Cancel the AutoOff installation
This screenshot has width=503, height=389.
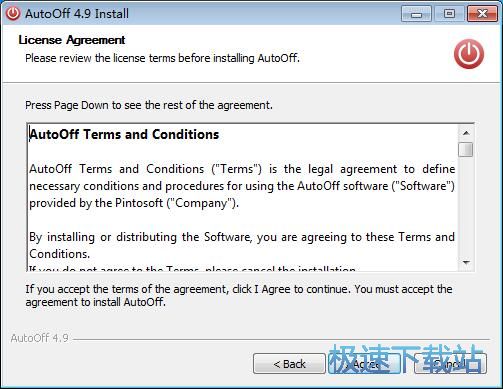click(450, 364)
